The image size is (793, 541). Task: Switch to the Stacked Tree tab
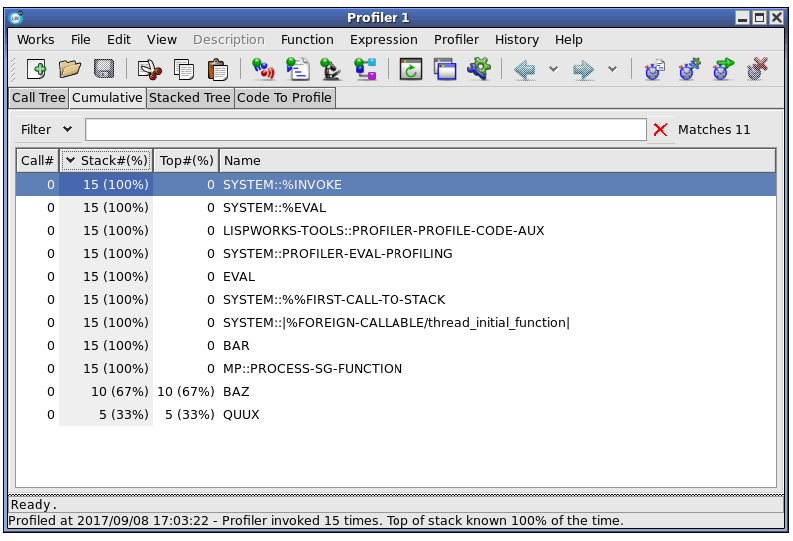point(189,97)
